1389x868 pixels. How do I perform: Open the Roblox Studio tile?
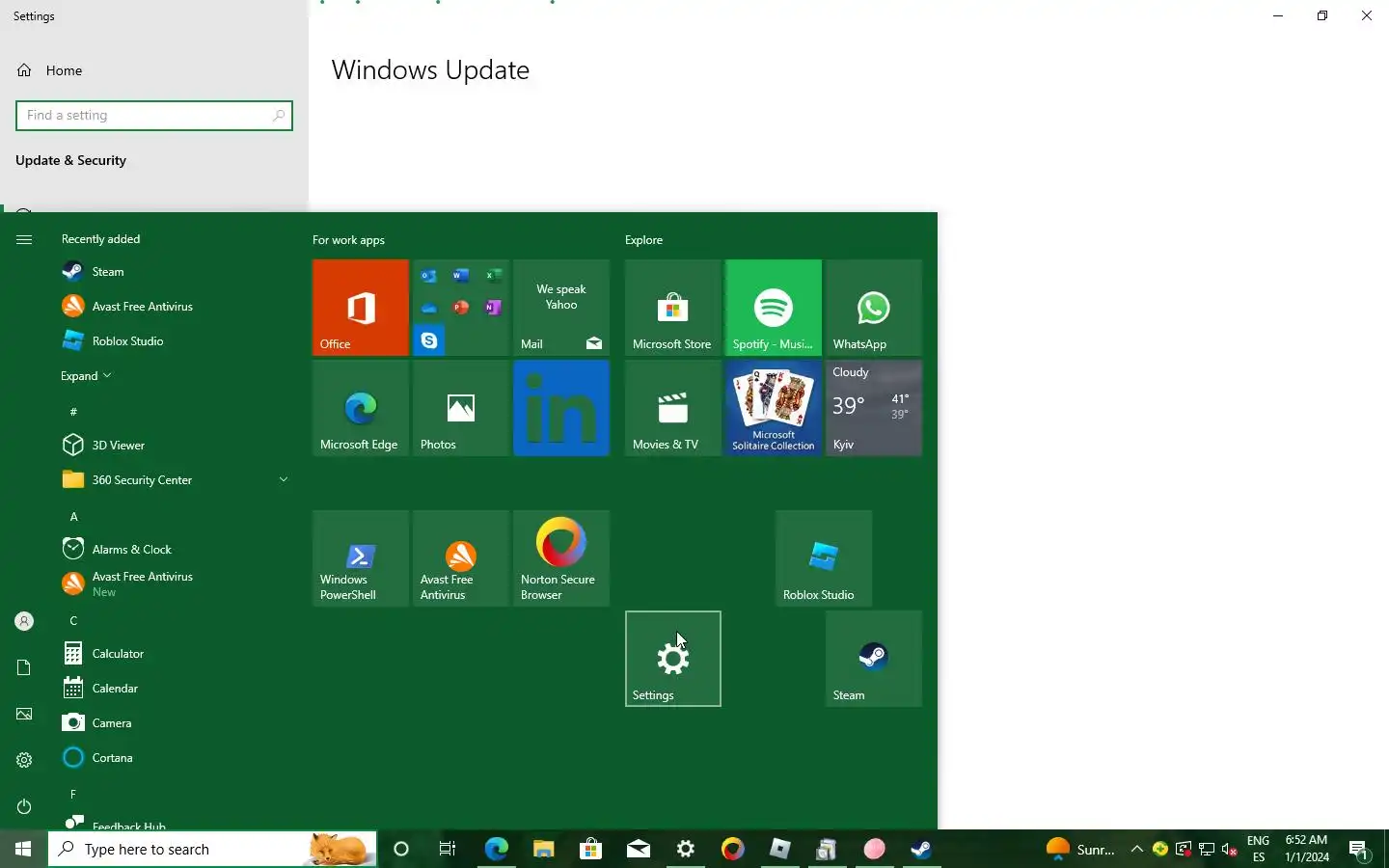[x=824, y=558]
